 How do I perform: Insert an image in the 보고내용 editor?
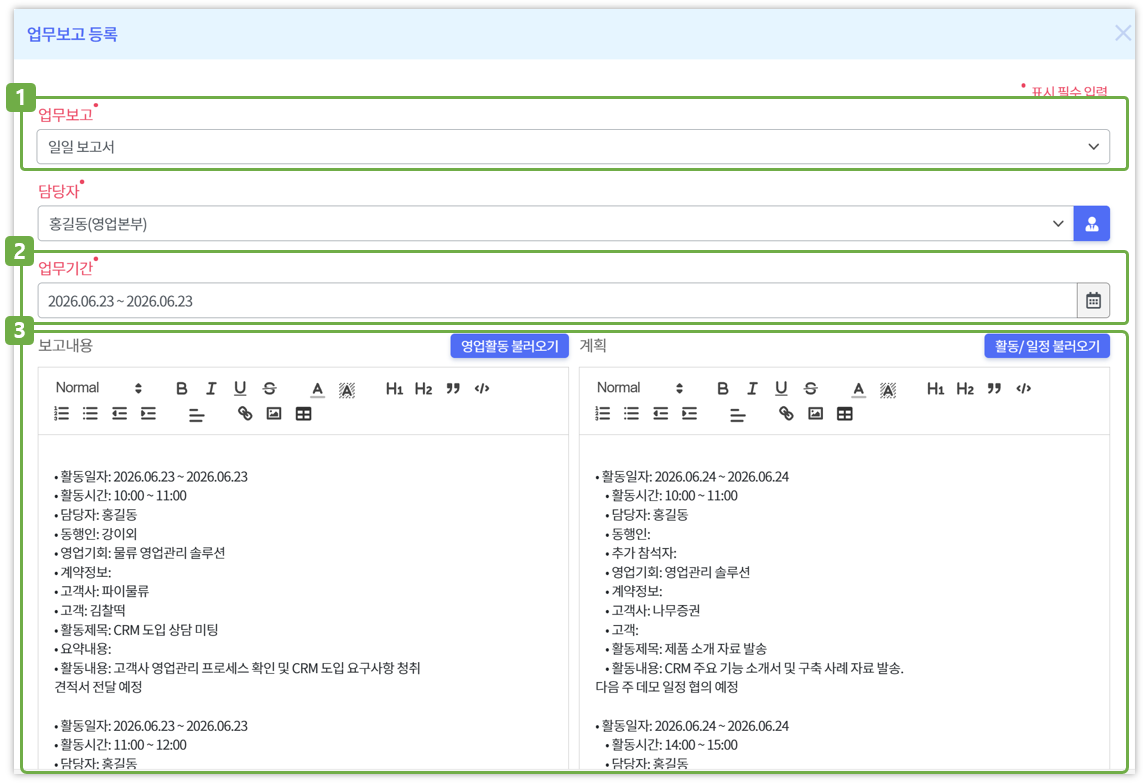(x=274, y=414)
